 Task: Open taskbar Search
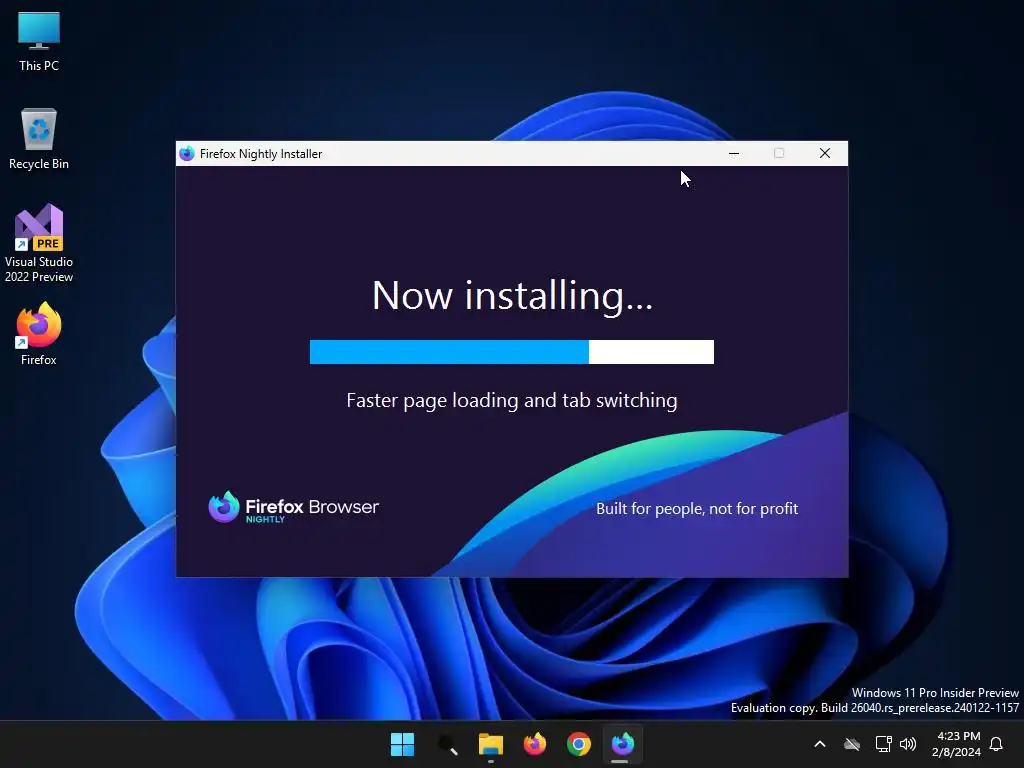point(447,744)
